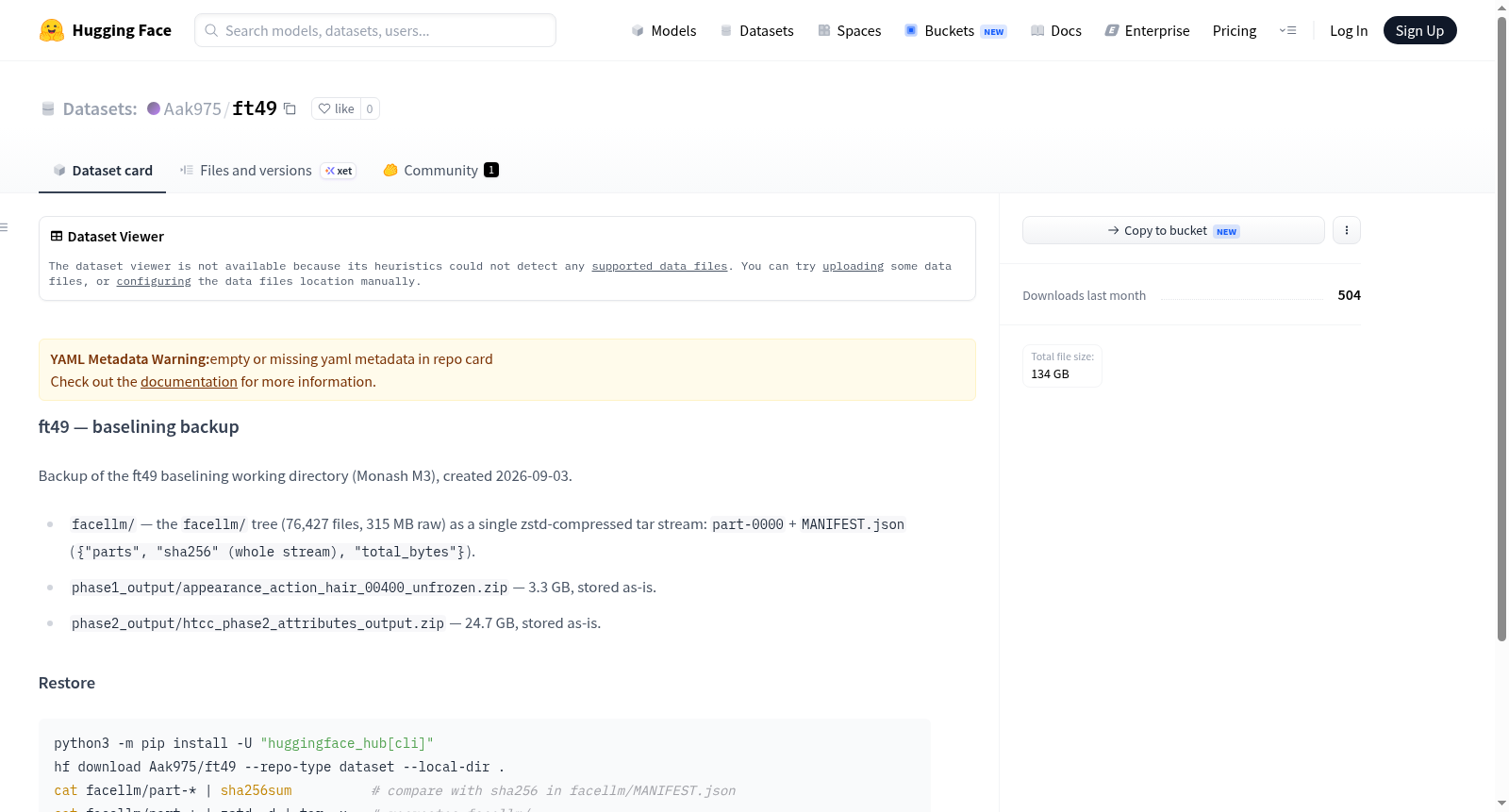Image resolution: width=1509 pixels, height=812 pixels.
Task: Click the Aak975 avatar circle
Action: click(154, 108)
